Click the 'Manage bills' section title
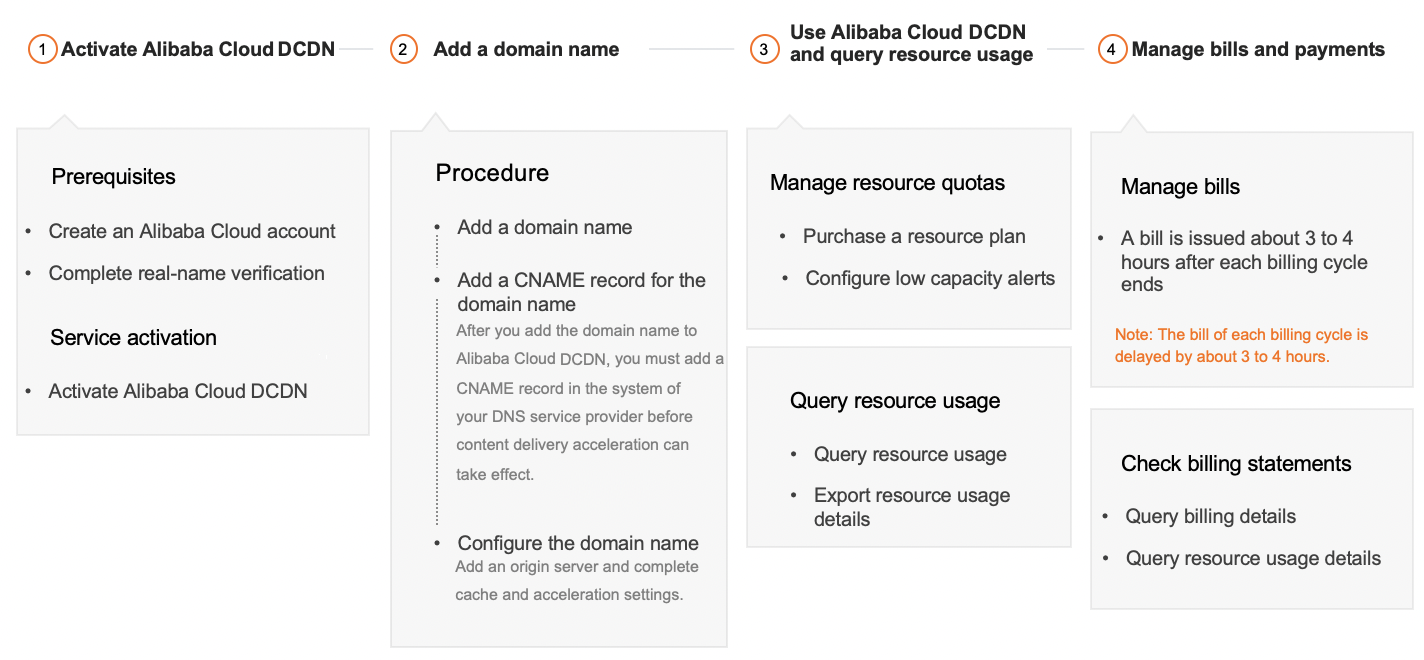 point(1180,187)
